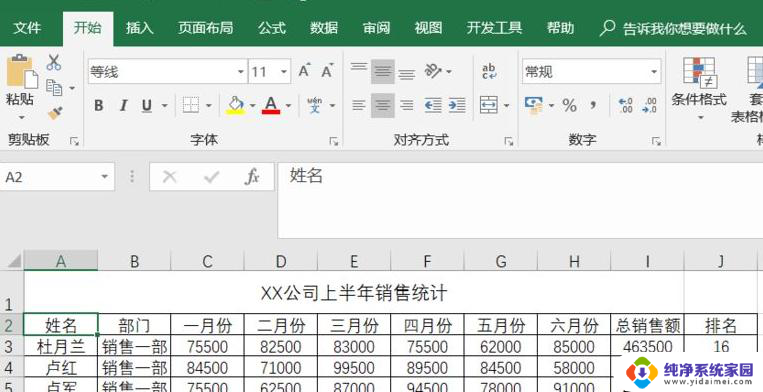This screenshot has height=392, width=763.
Task: Click the formula bar showing 姓名
Action: point(520,200)
